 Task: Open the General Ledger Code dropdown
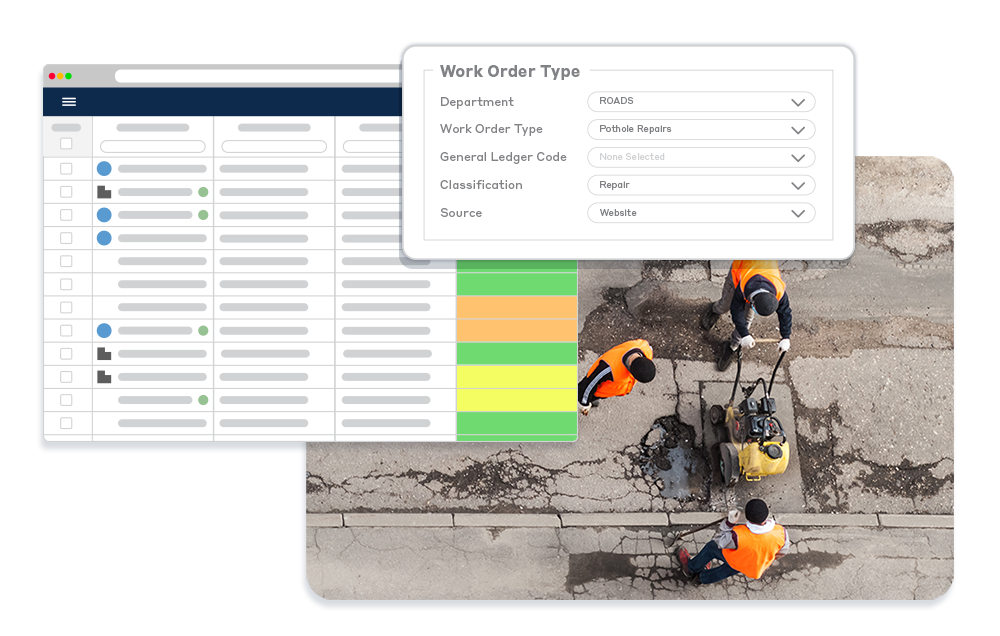701,158
